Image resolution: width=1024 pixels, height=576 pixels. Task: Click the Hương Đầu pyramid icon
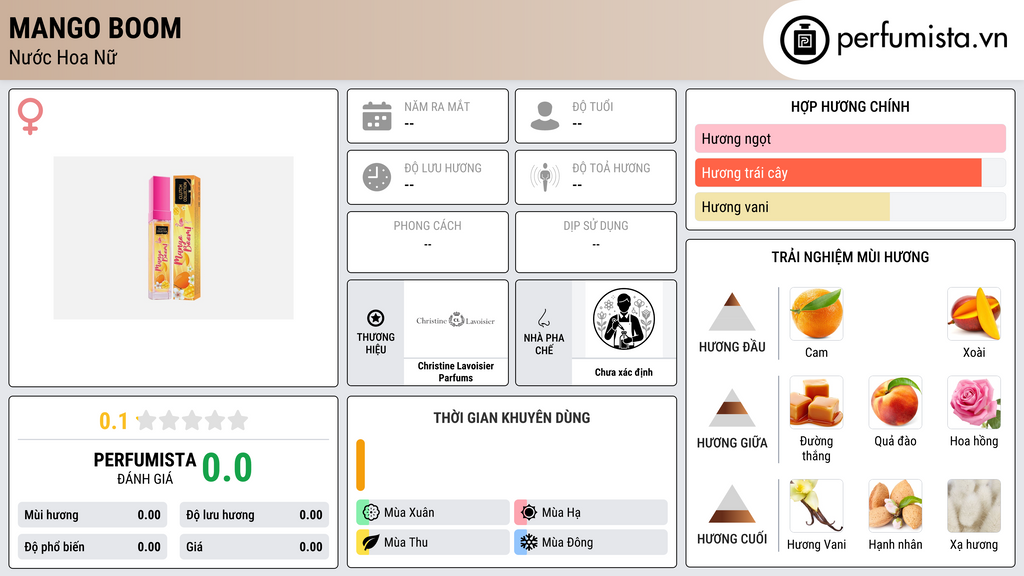click(732, 312)
